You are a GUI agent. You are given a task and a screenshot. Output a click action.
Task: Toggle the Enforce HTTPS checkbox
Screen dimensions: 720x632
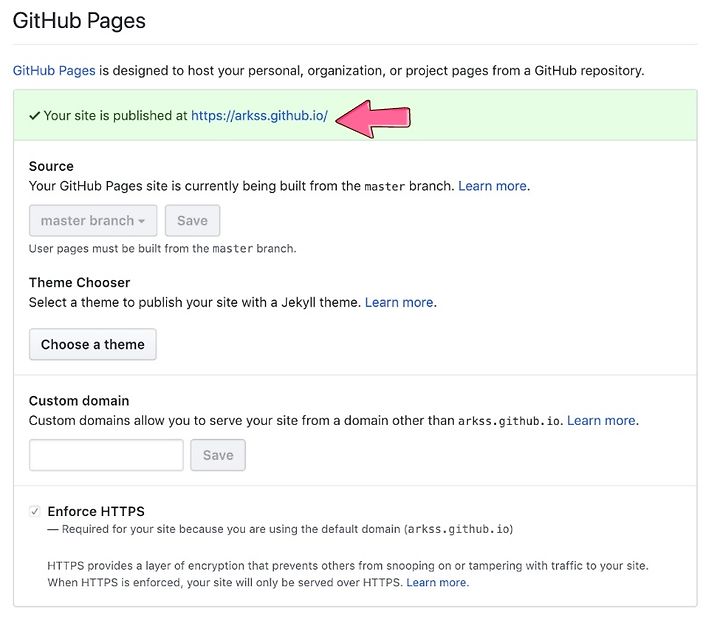click(x=34, y=511)
